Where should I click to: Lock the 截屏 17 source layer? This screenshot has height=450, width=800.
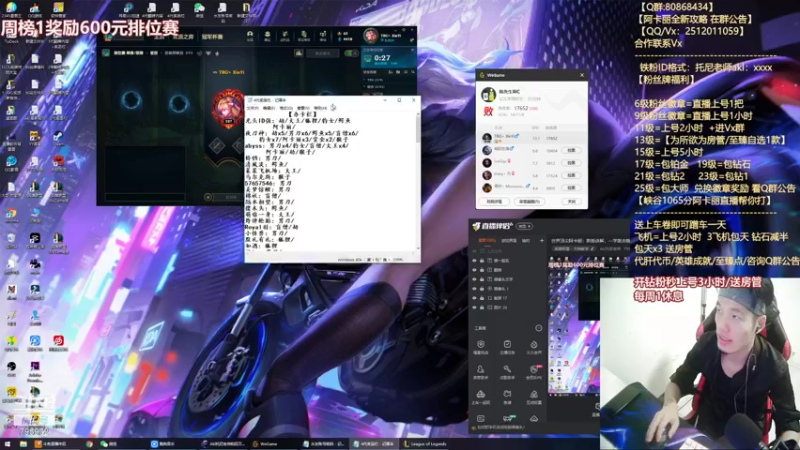(x=482, y=298)
